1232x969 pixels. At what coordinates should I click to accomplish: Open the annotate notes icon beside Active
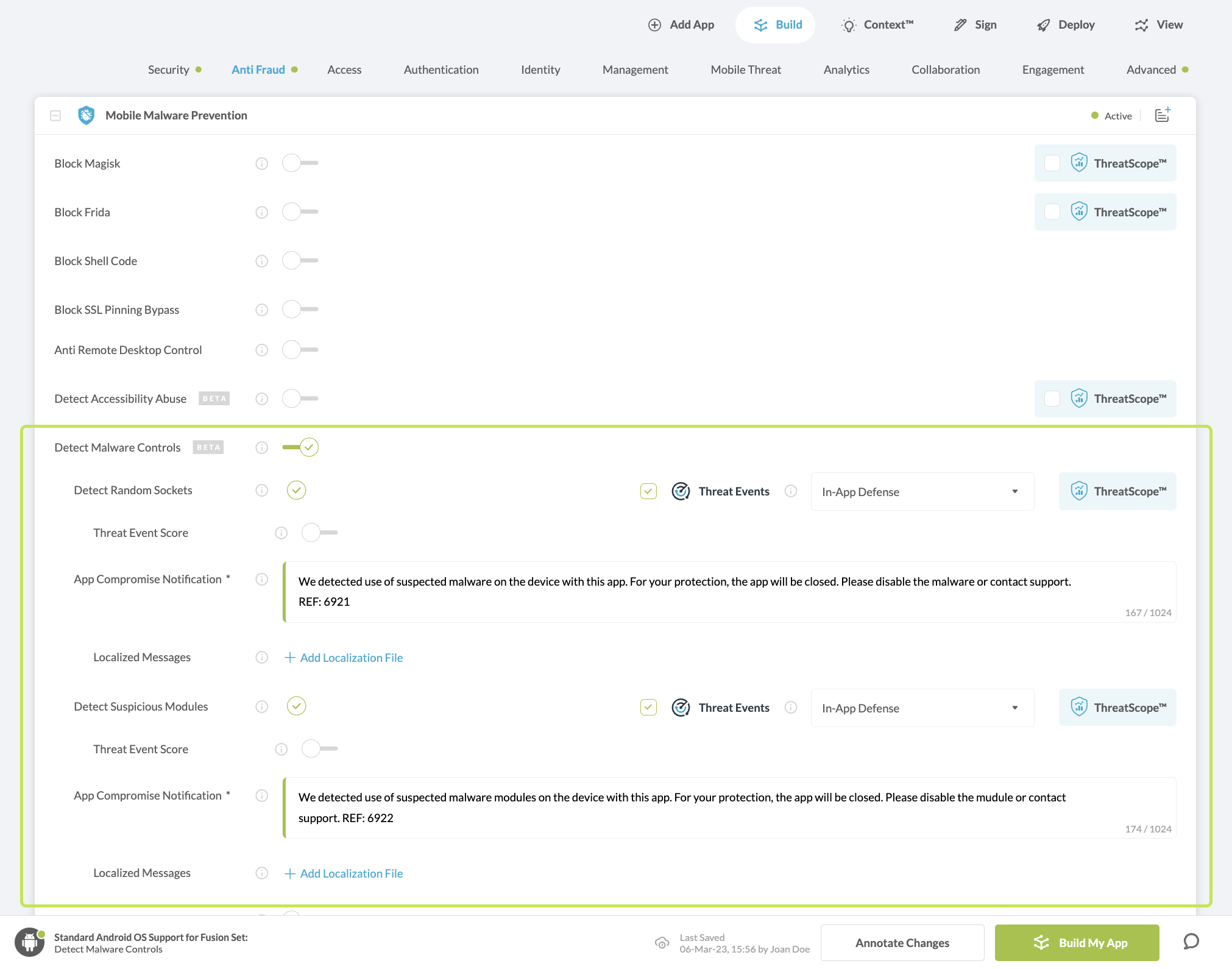click(1163, 115)
